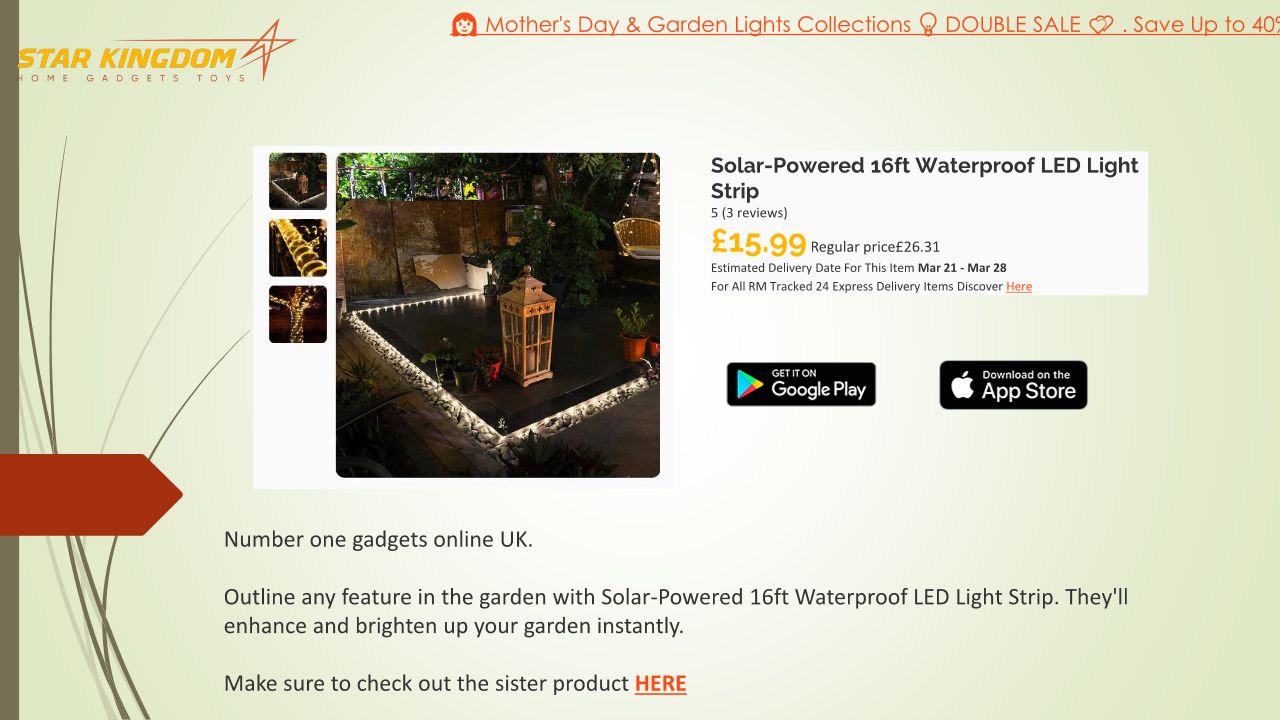Click the main garden lantern product image
This screenshot has width=1280, height=720.
point(498,315)
